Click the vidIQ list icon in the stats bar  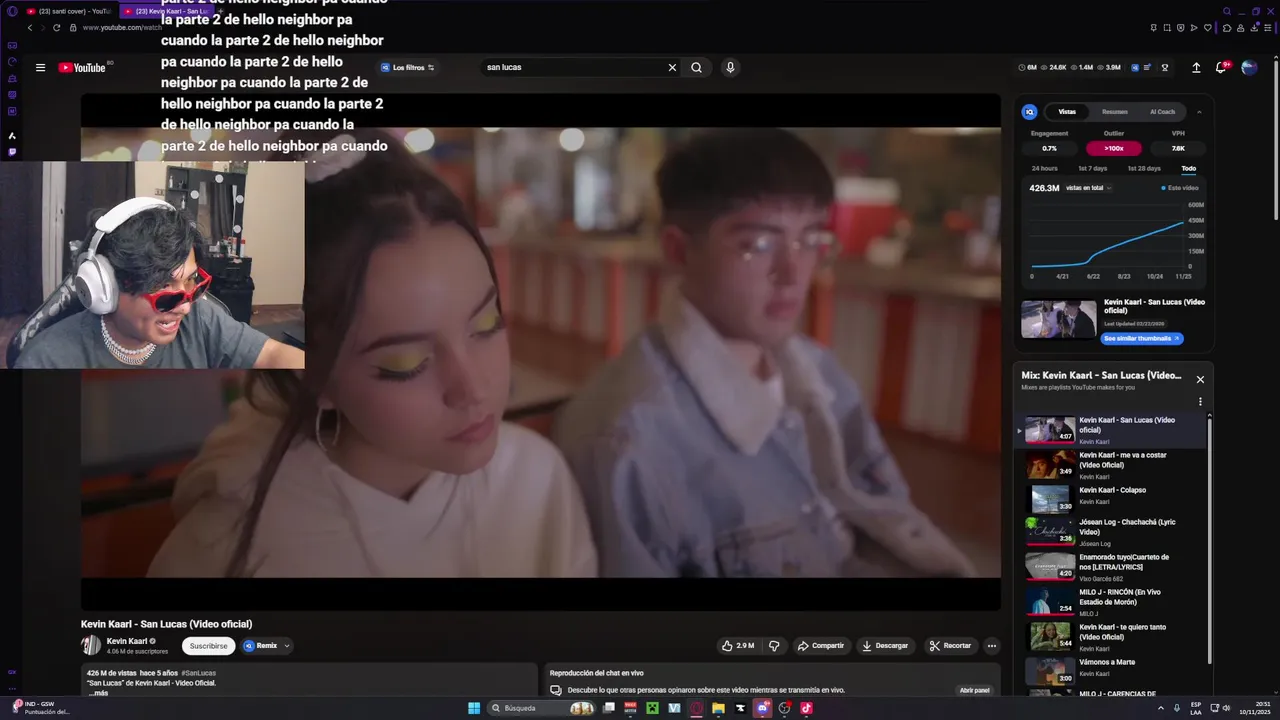(x=1148, y=68)
